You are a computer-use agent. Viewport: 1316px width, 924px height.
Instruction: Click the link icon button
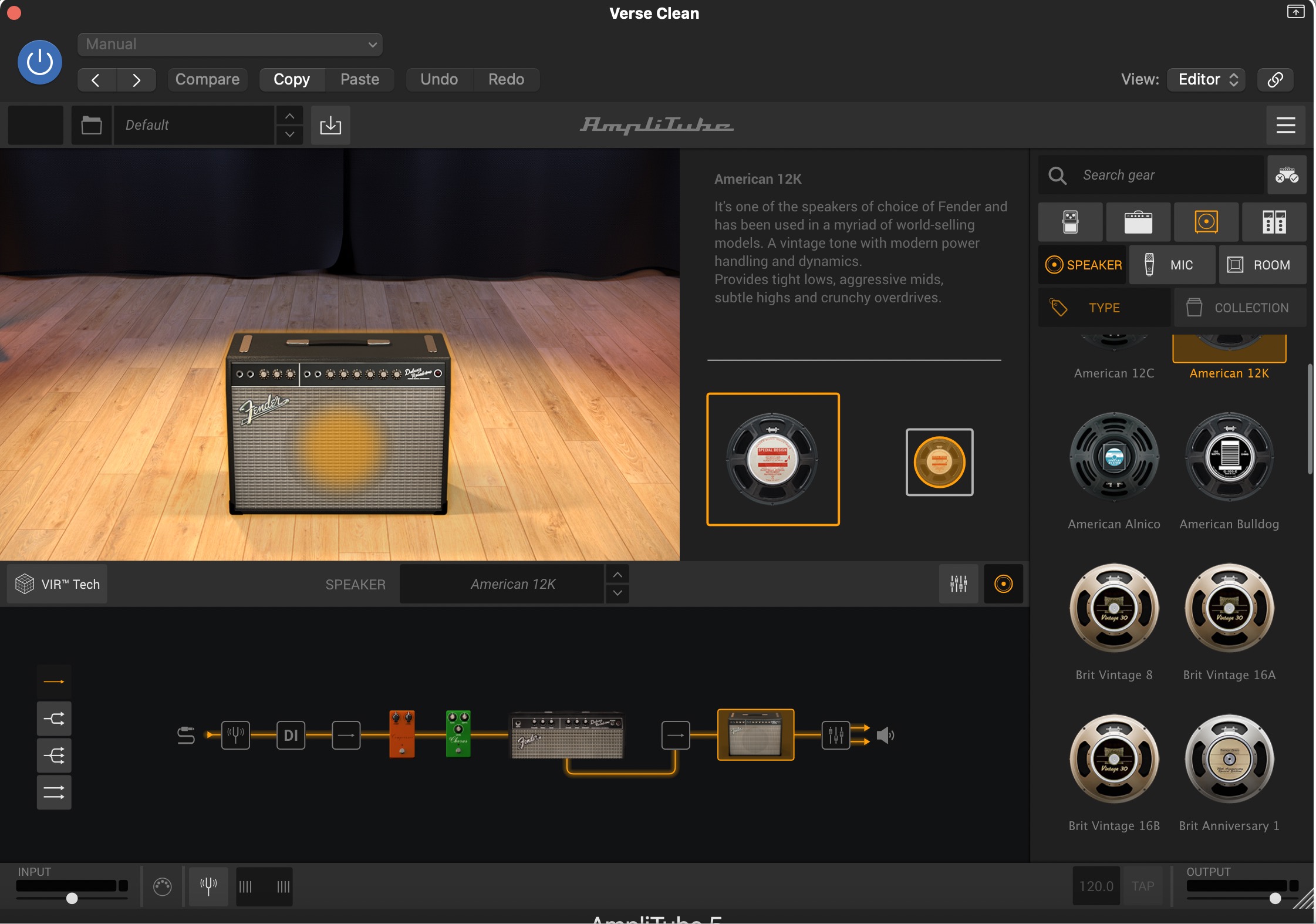[x=1275, y=80]
